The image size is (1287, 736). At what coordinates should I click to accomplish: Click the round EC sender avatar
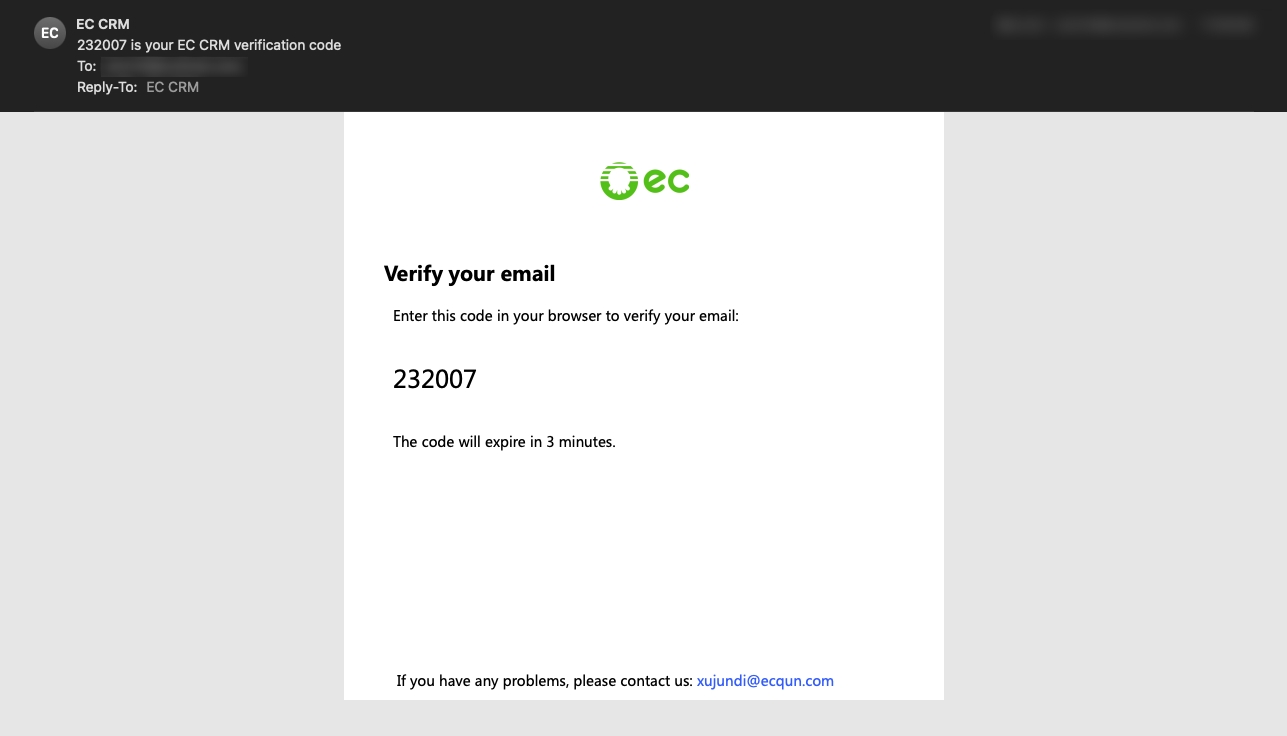(50, 33)
